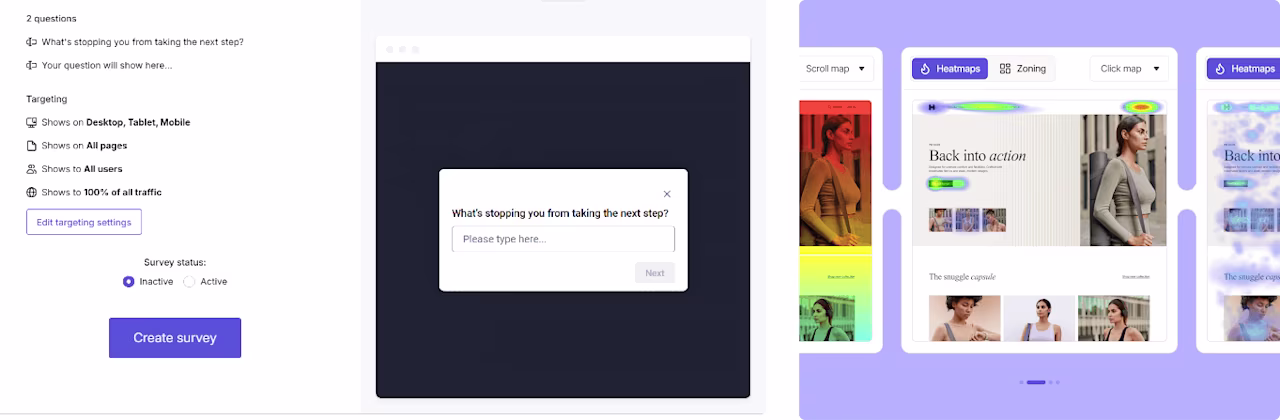Open the Scroll map dropdown
Viewport: 1280px width, 420px height.
click(837, 69)
